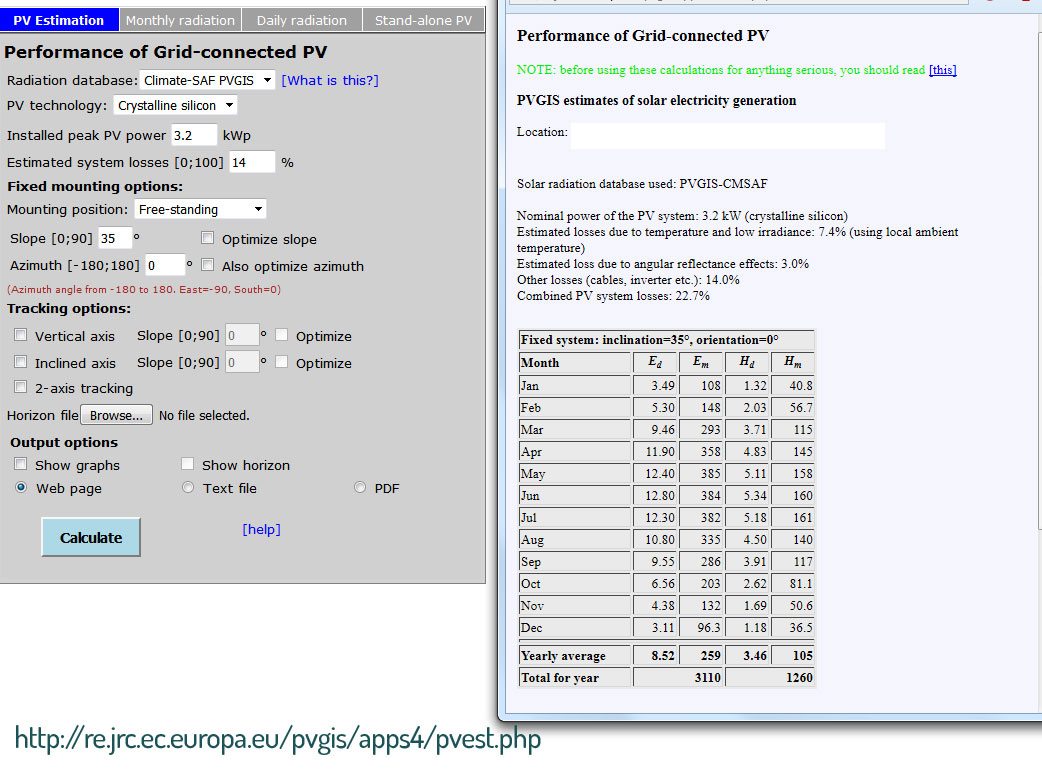Viewport: 1042px width, 770px height.
Task: Tick the Inclined axis tracking checkbox
Action: 21,362
